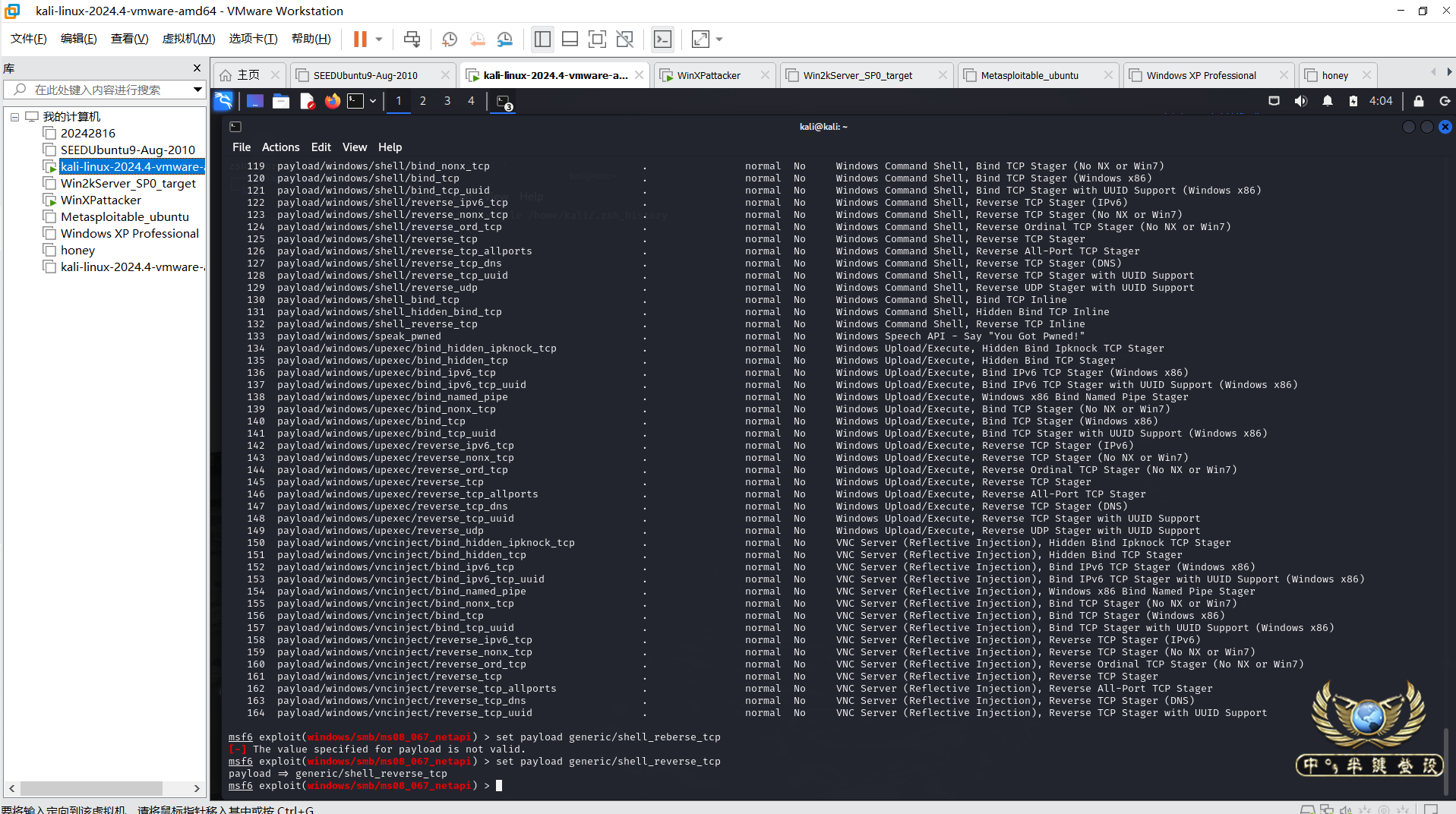This screenshot has height=814, width=1456.
Task: Switch to the SEEDUbuntu9-Aug-2010 tab
Action: click(365, 75)
